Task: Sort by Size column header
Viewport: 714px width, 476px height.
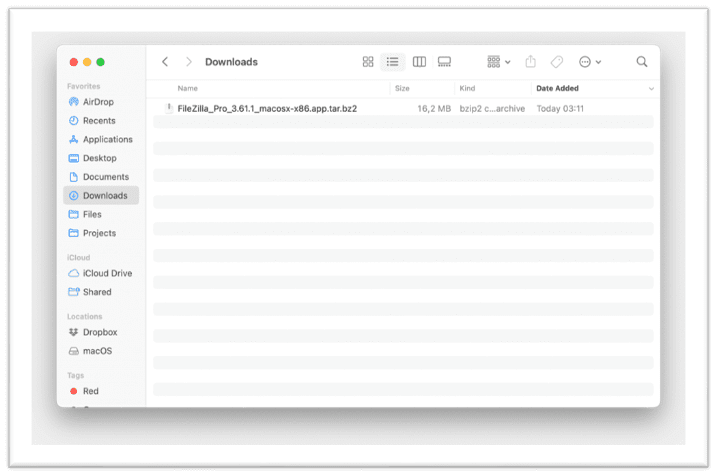Action: (x=402, y=88)
